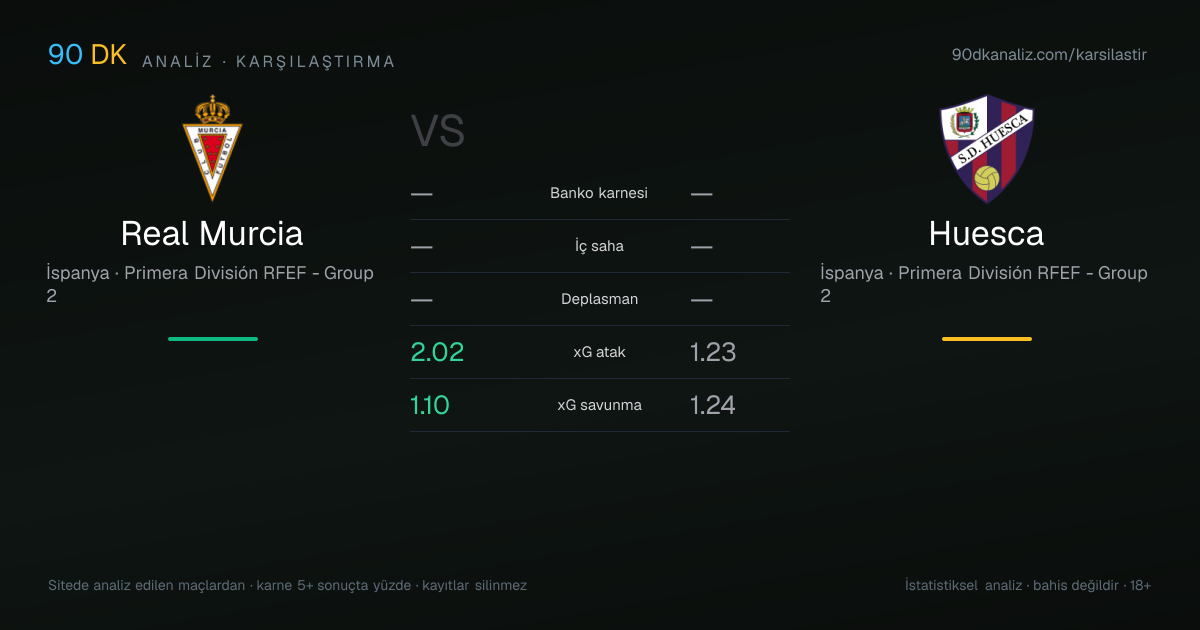The height and width of the screenshot is (630, 1200).
Task: Click the Deplasman row label
Action: pos(599,299)
